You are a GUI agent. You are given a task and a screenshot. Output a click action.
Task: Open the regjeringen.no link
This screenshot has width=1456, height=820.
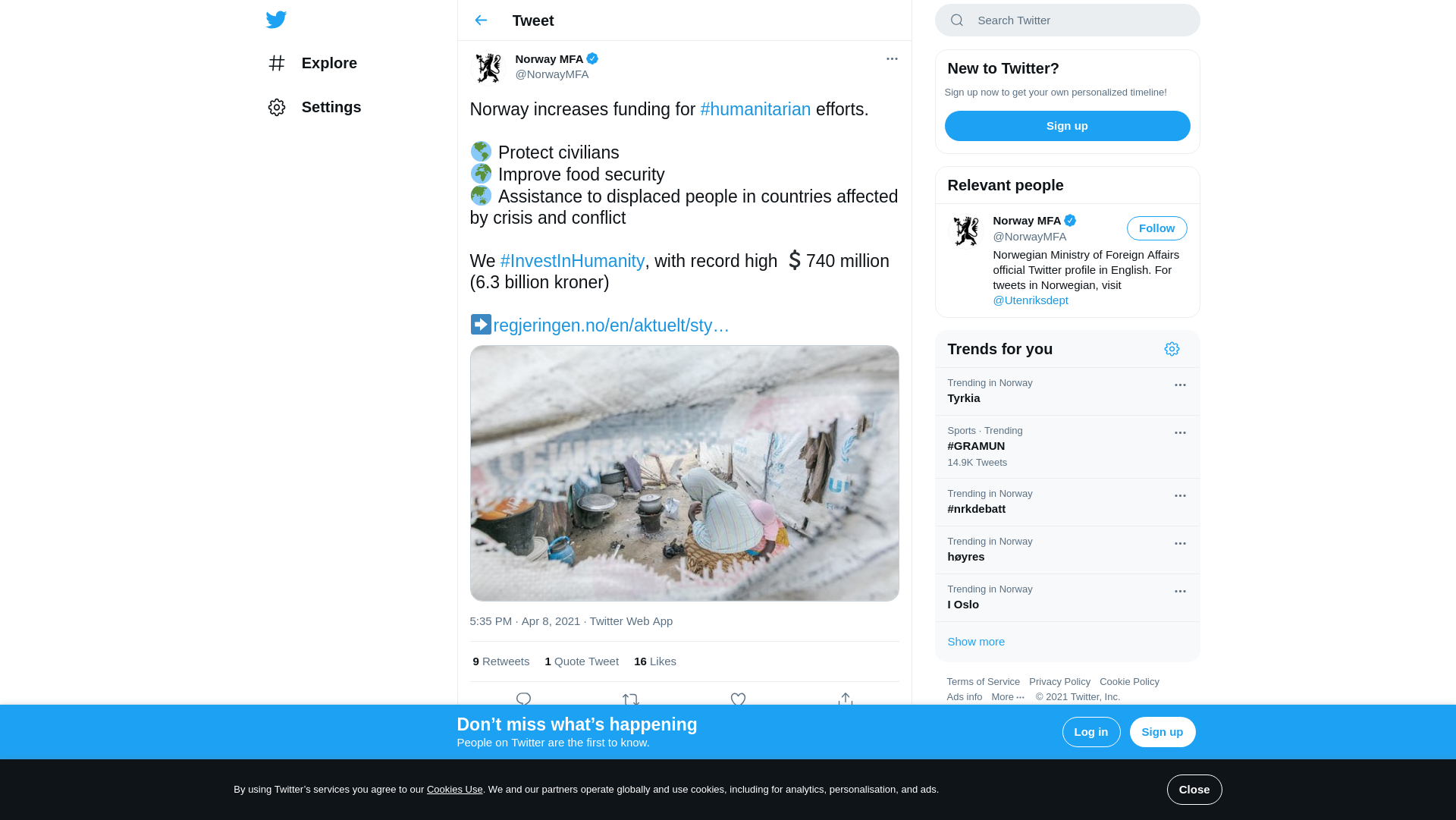click(x=610, y=325)
